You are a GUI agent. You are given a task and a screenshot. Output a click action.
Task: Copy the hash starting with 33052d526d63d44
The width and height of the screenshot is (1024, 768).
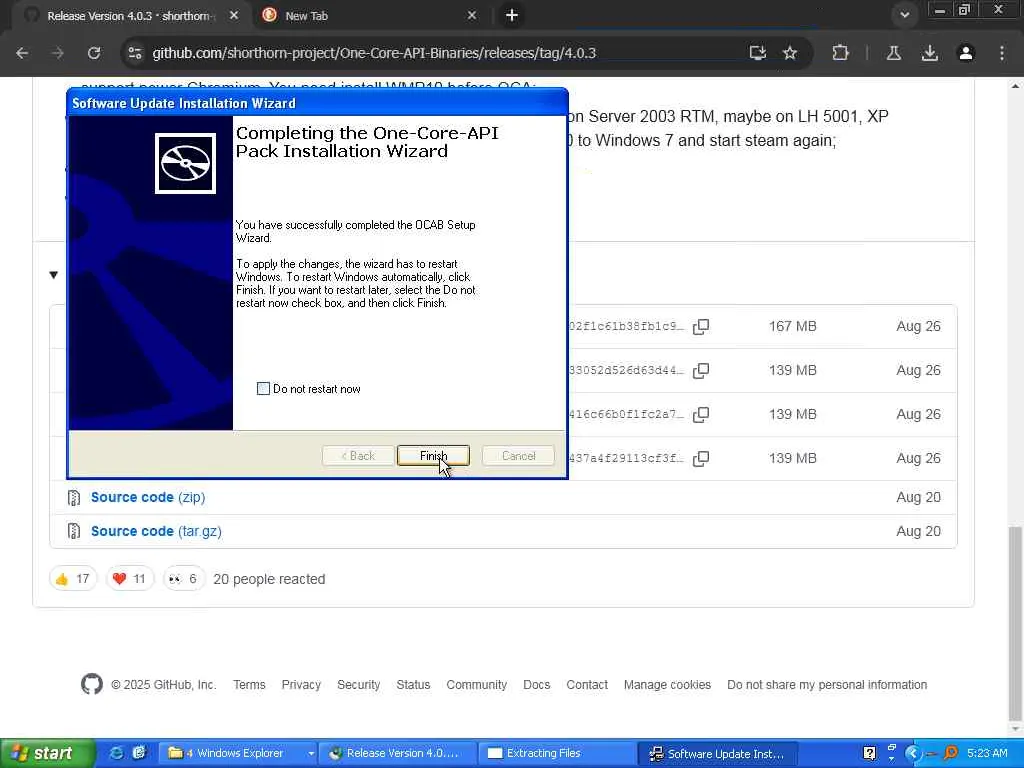tap(701, 370)
